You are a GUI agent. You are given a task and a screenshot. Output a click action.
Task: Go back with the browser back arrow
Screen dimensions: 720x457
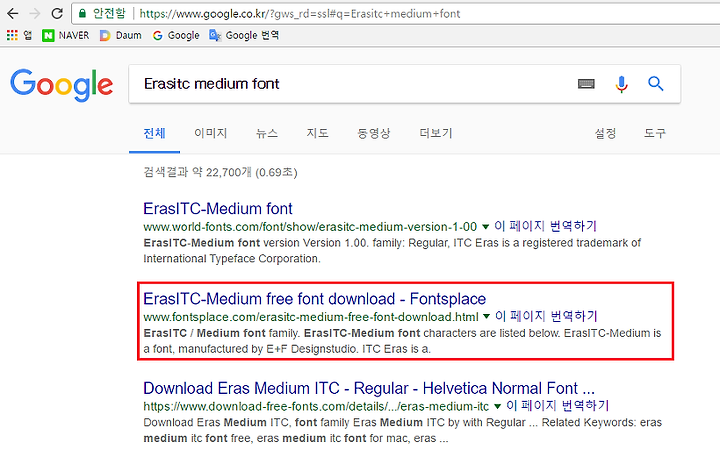[x=12, y=13]
